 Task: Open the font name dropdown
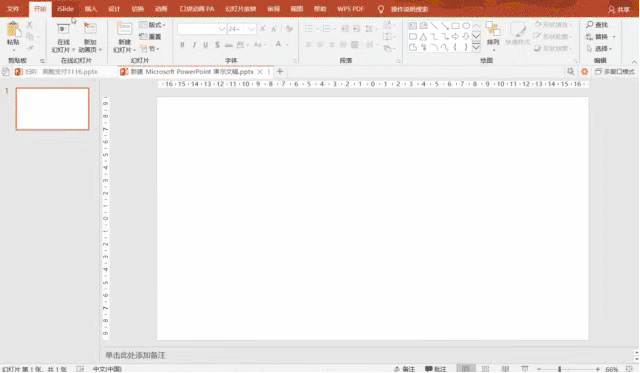pos(221,29)
